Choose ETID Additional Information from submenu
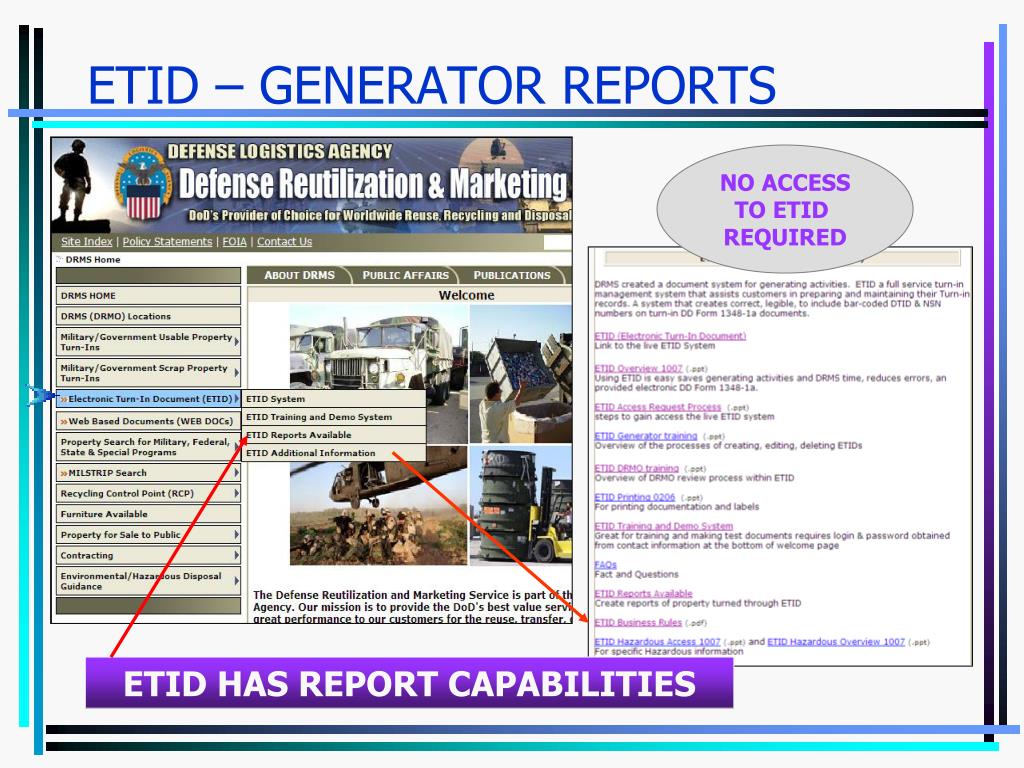This screenshot has width=1024, height=768. [334, 453]
